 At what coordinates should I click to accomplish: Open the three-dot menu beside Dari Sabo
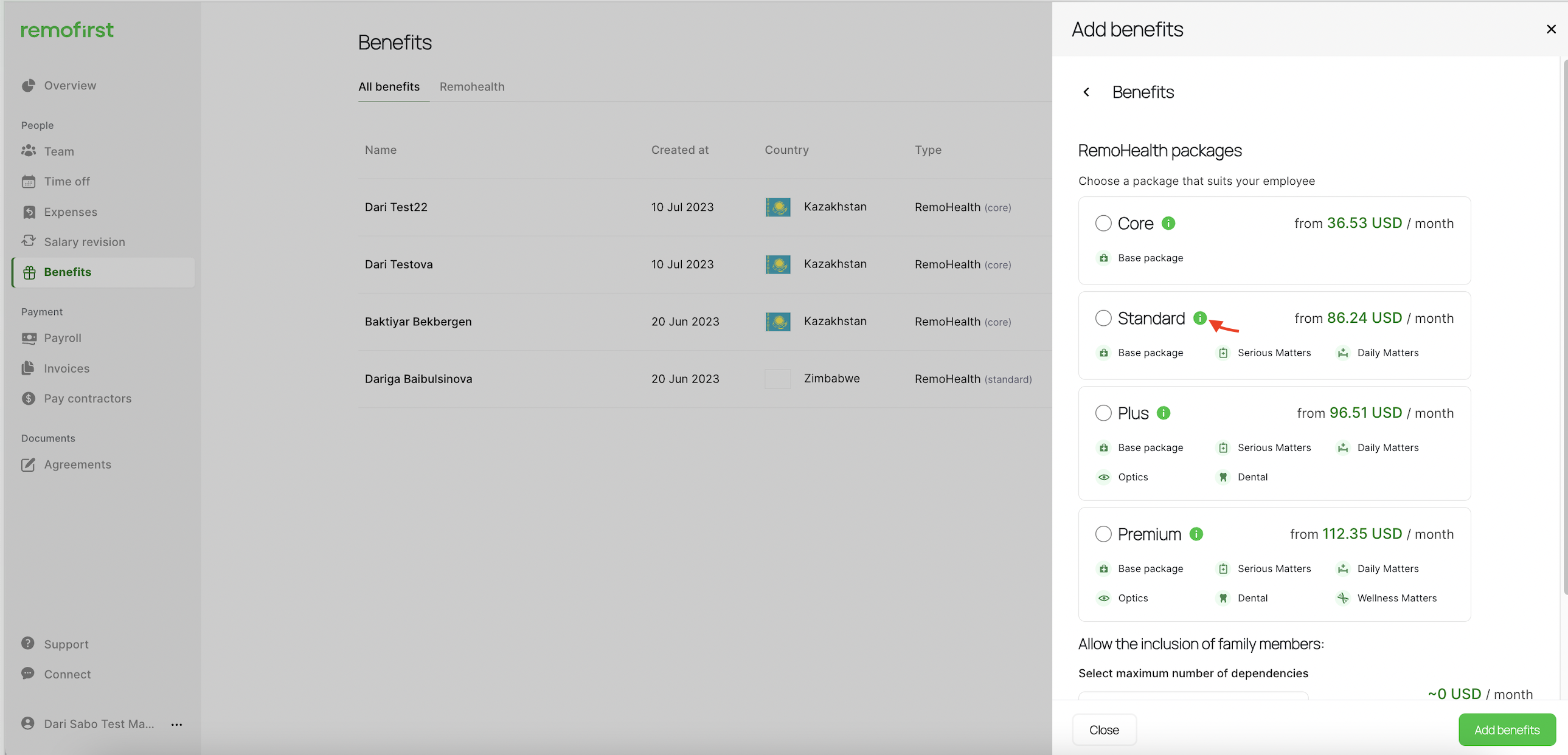click(x=176, y=724)
